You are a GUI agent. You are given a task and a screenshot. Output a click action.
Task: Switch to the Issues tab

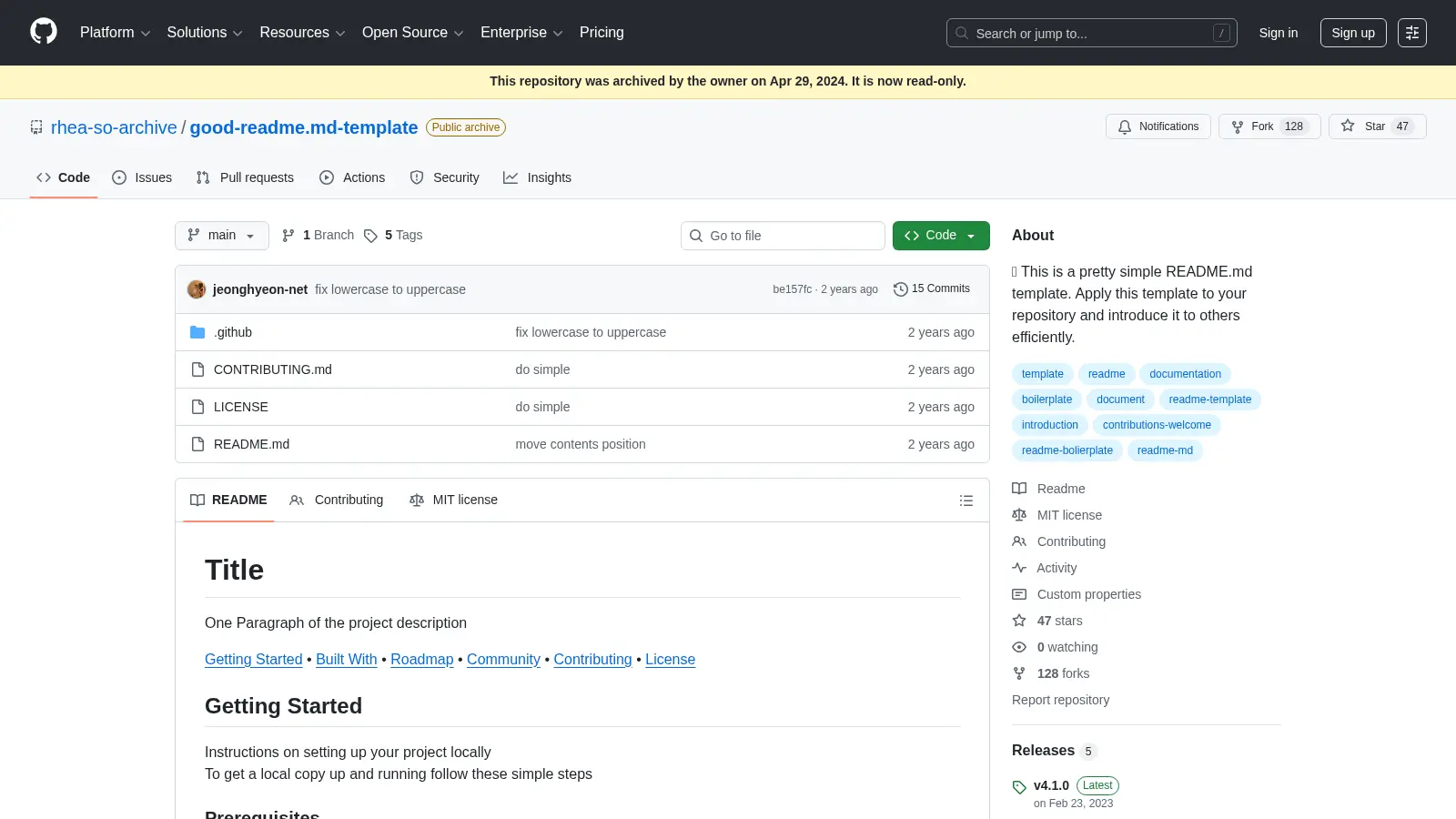142,177
